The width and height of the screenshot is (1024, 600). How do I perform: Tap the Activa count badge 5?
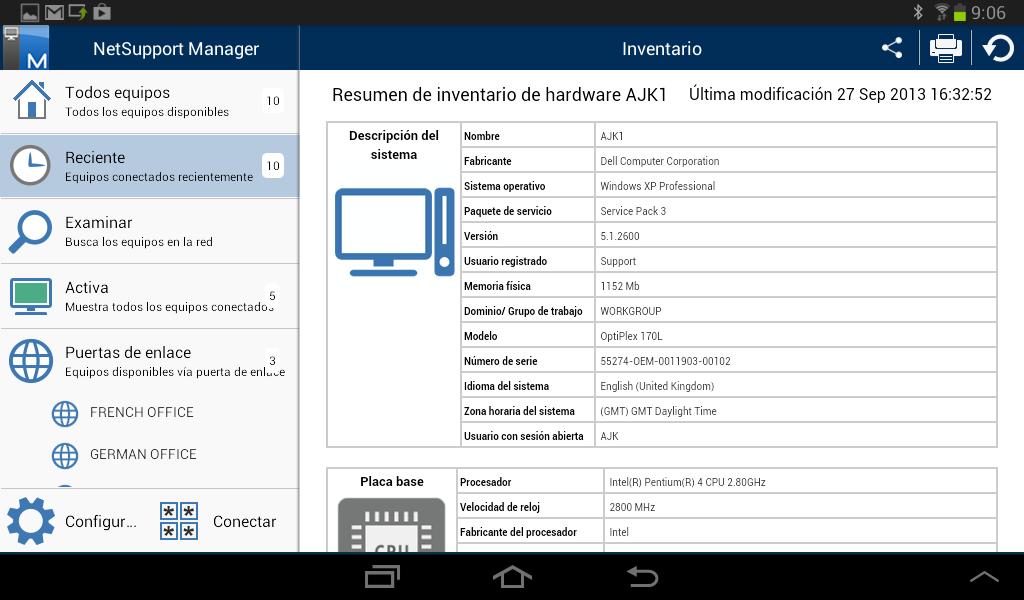(x=272, y=296)
